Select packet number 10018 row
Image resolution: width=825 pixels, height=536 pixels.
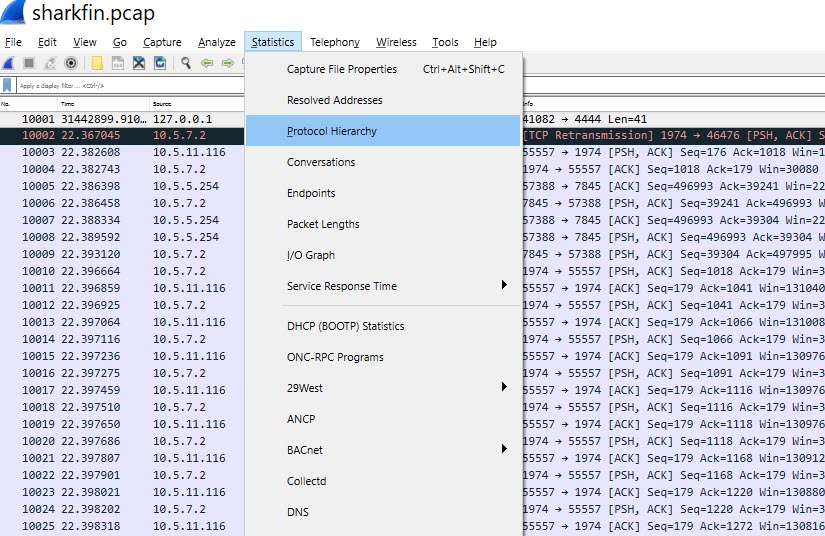coord(122,407)
